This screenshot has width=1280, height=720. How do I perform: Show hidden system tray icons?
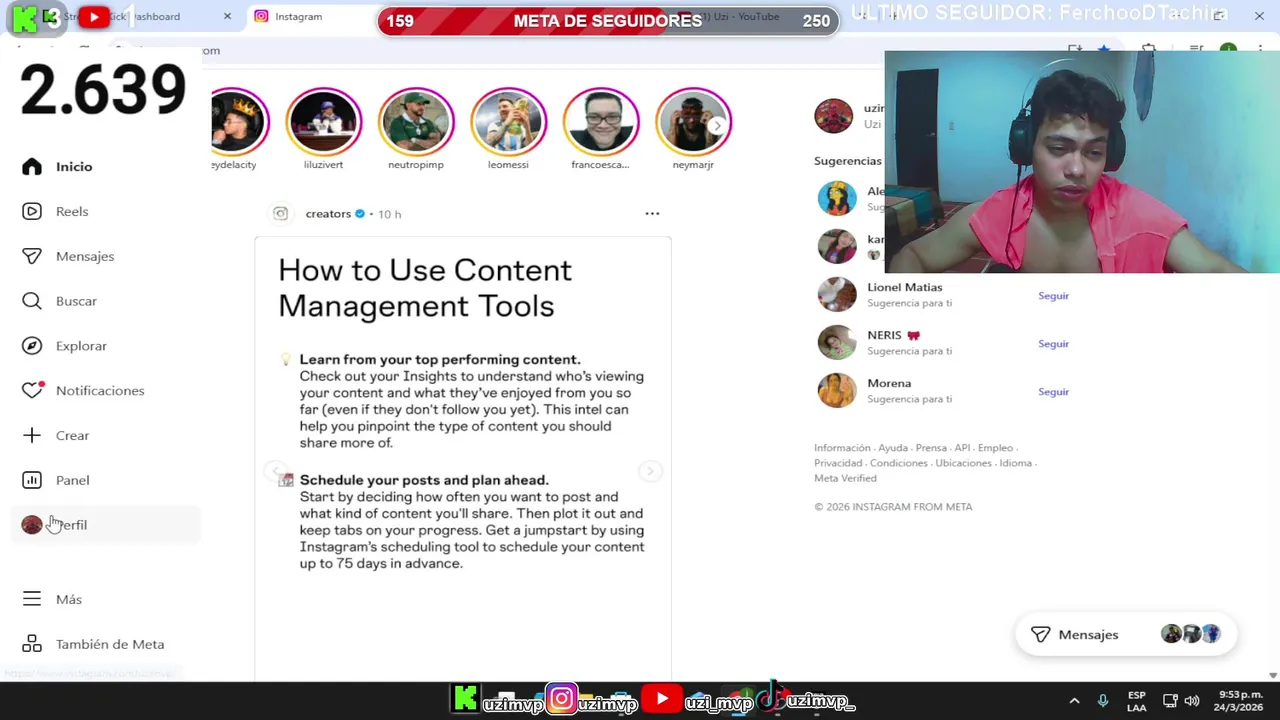1074,701
